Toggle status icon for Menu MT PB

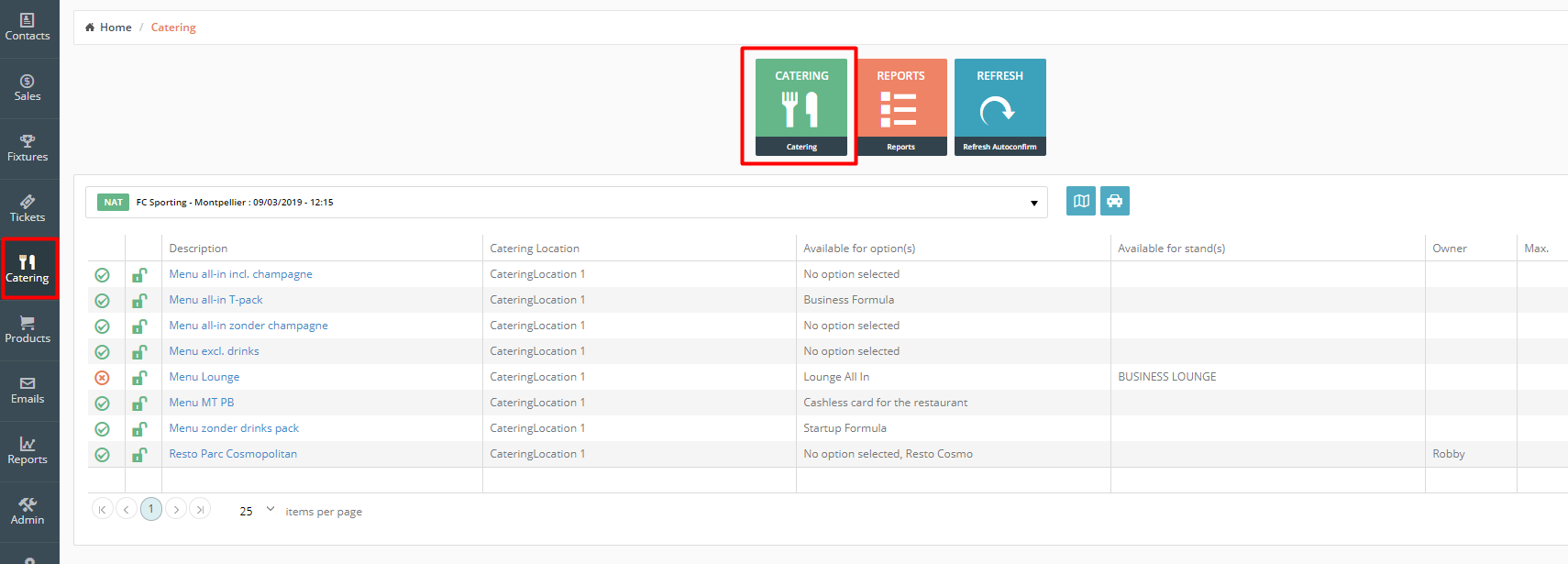(x=103, y=404)
